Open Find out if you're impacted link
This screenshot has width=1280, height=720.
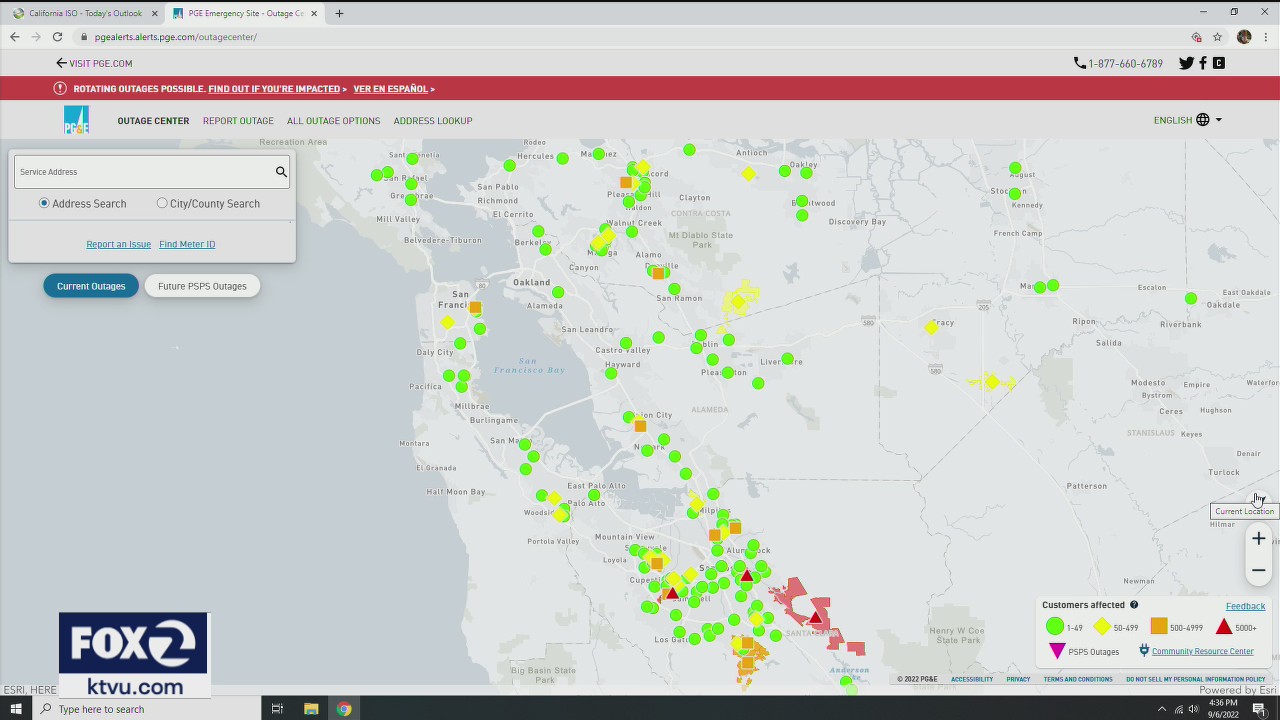pyautogui.click(x=274, y=89)
